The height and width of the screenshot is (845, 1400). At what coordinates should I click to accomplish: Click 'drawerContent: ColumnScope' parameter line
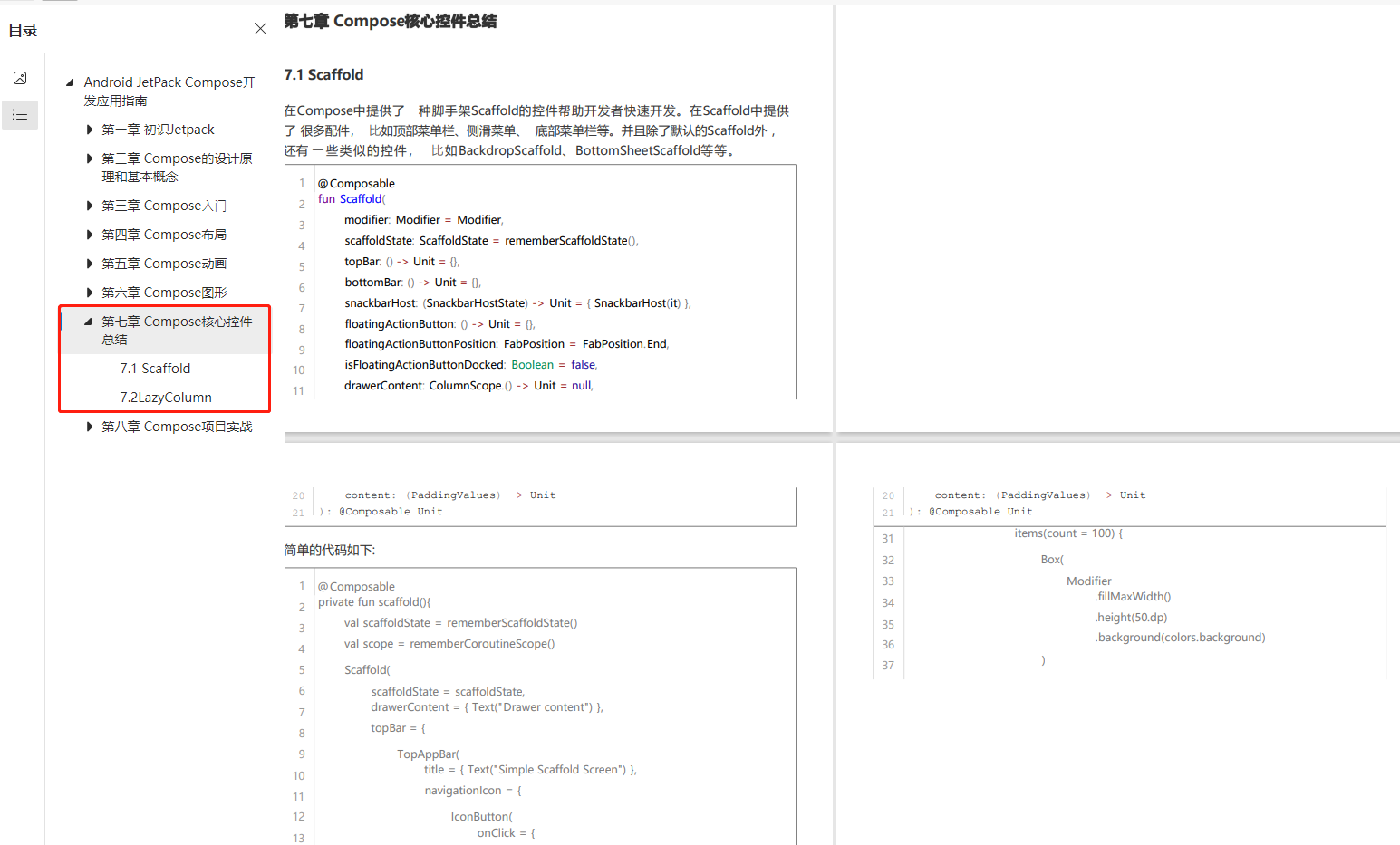pyautogui.click(x=468, y=386)
